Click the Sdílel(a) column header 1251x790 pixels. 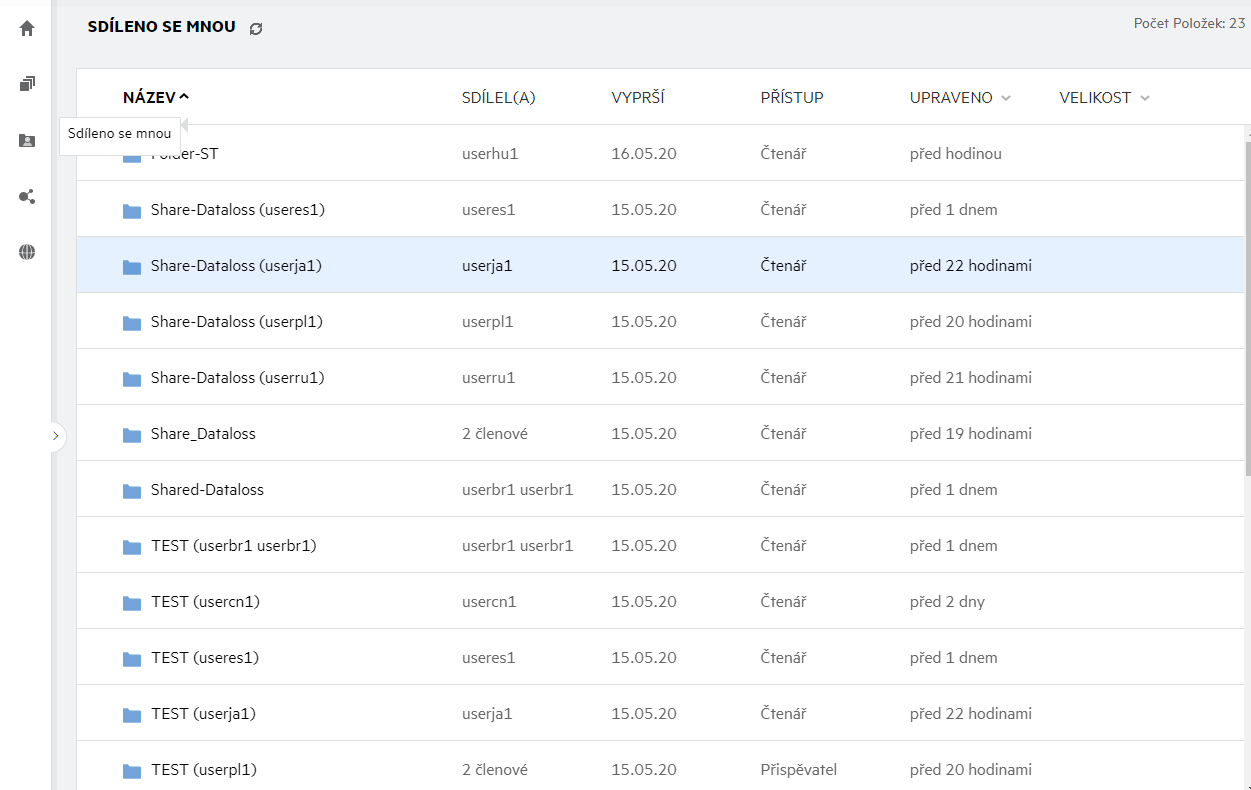click(498, 98)
